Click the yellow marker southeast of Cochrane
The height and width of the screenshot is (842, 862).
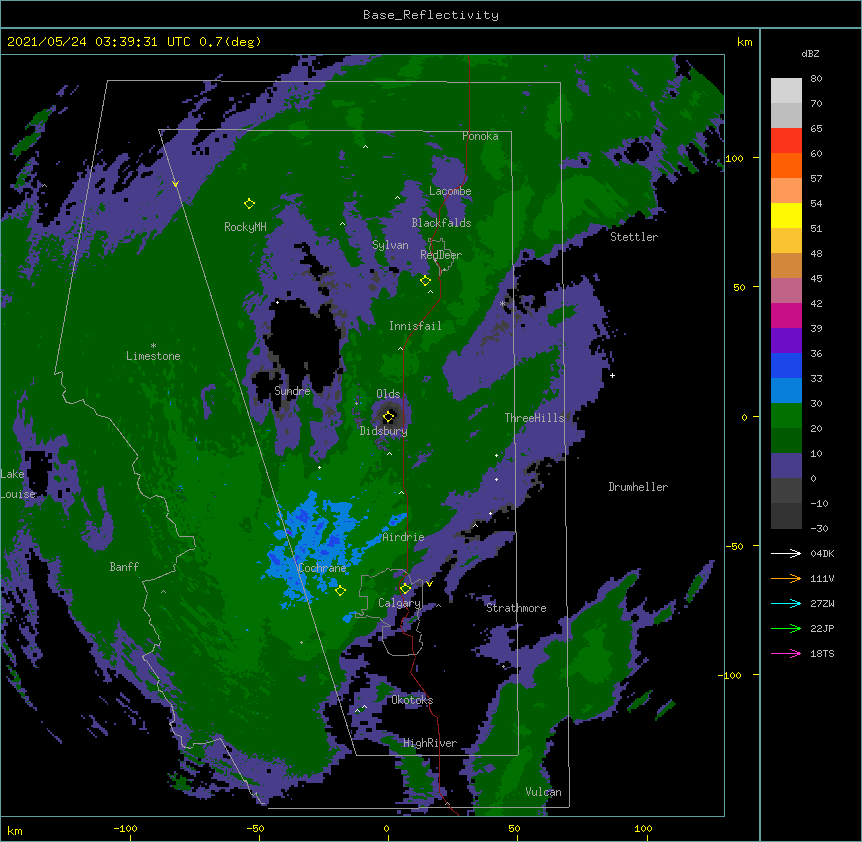tap(340, 591)
